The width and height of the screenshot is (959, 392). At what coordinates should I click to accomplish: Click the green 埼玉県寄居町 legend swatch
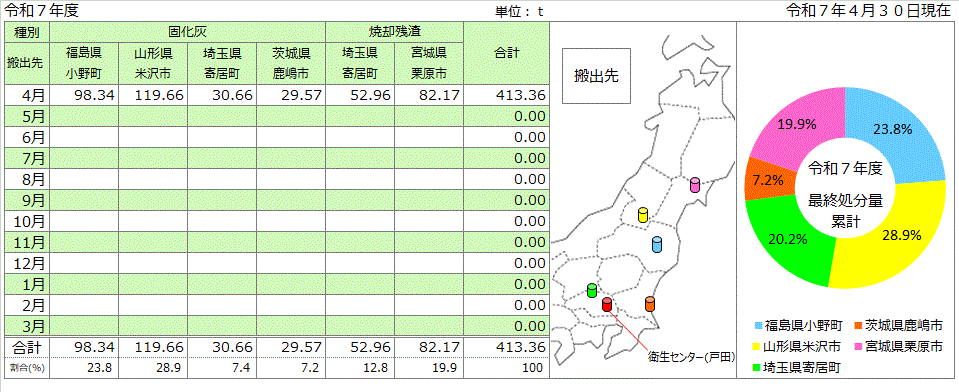tap(757, 368)
